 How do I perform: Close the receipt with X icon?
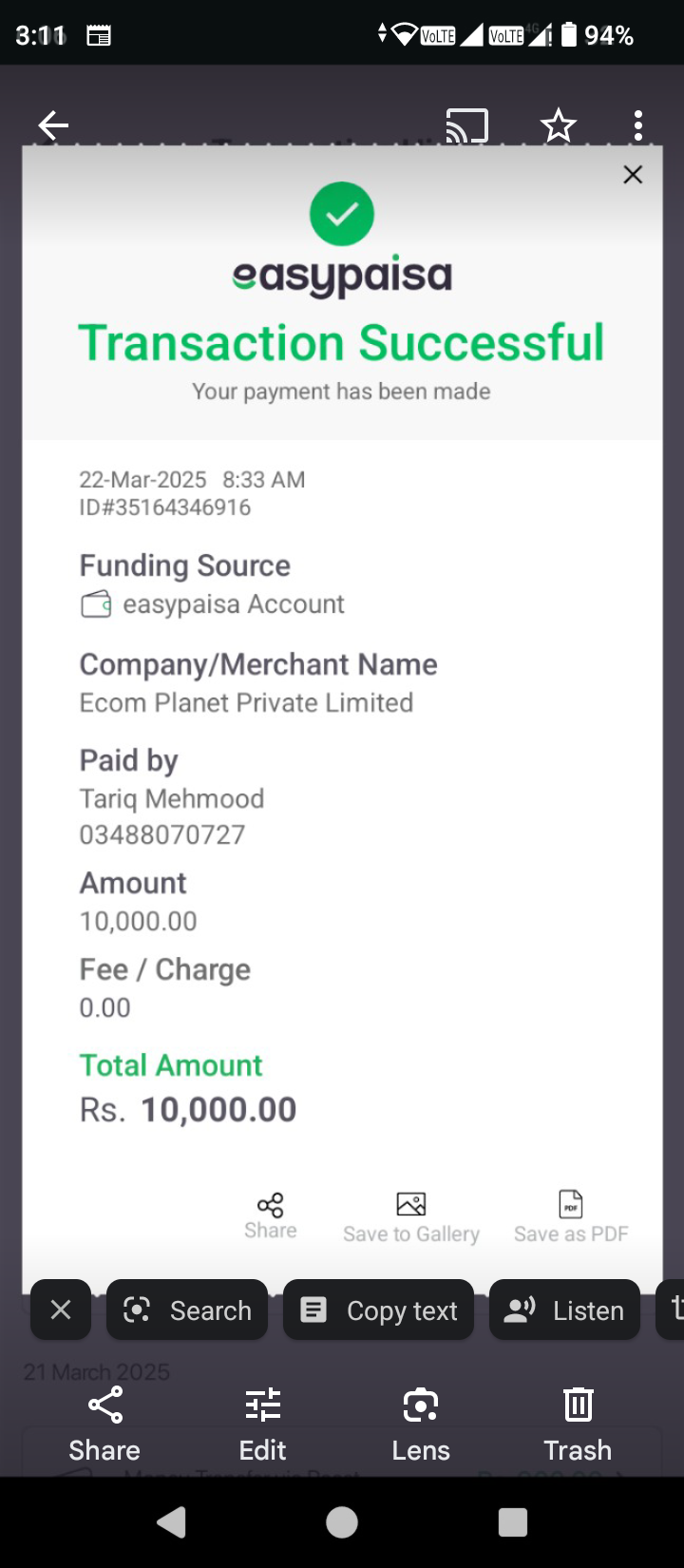[x=633, y=175]
